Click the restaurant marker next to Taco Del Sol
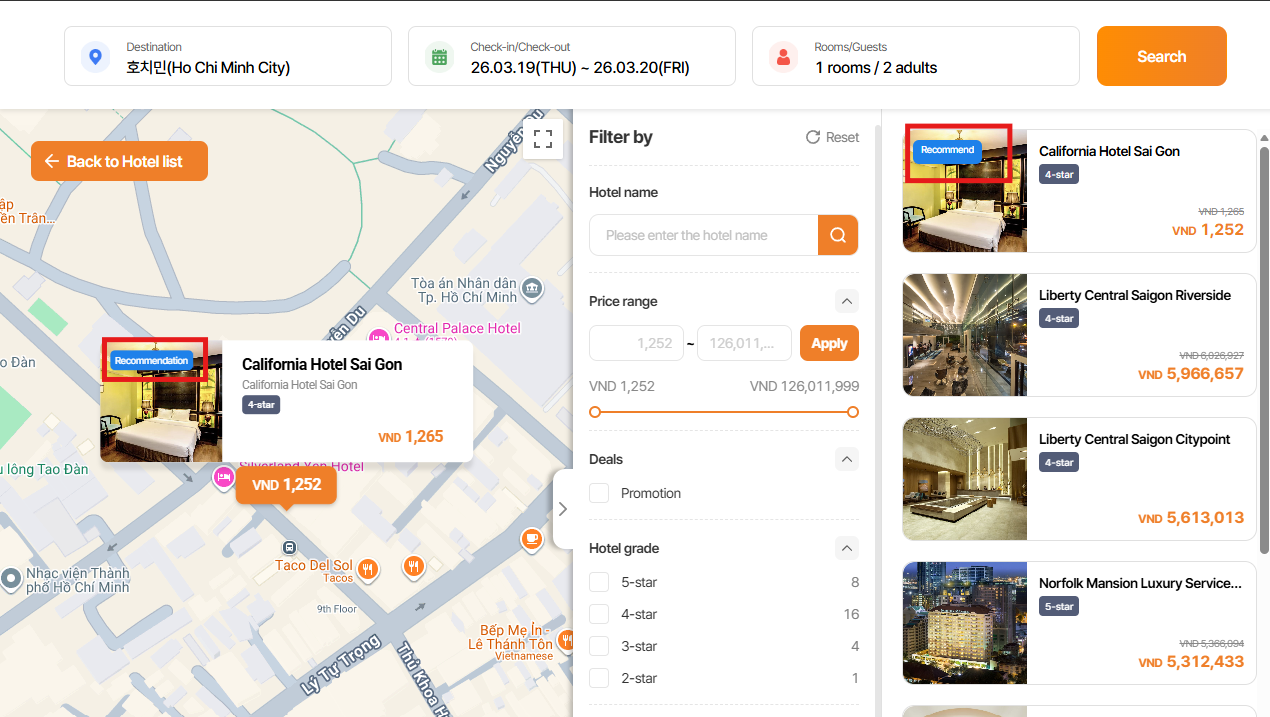The width and height of the screenshot is (1270, 717). [x=414, y=568]
